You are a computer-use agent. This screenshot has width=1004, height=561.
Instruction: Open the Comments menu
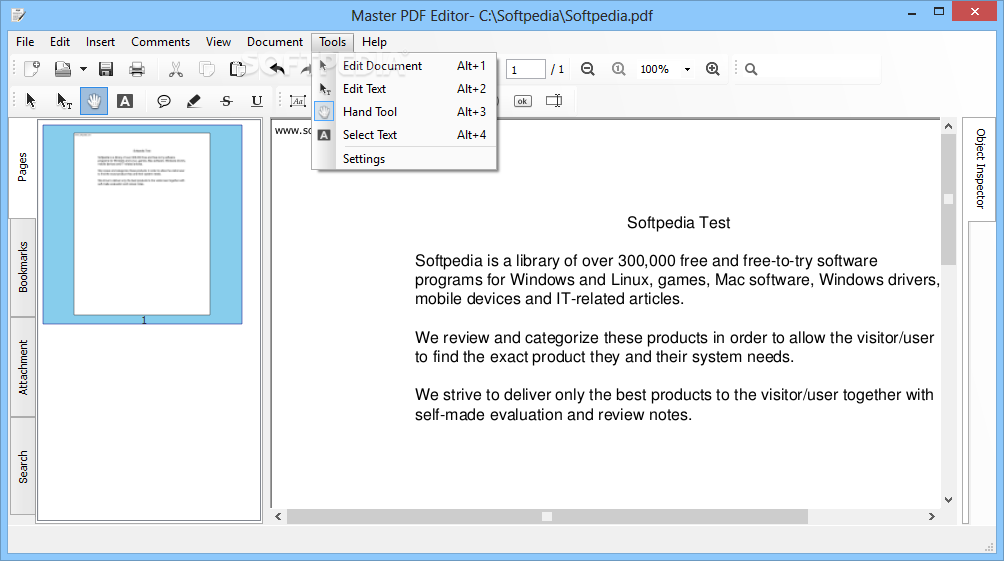click(160, 42)
